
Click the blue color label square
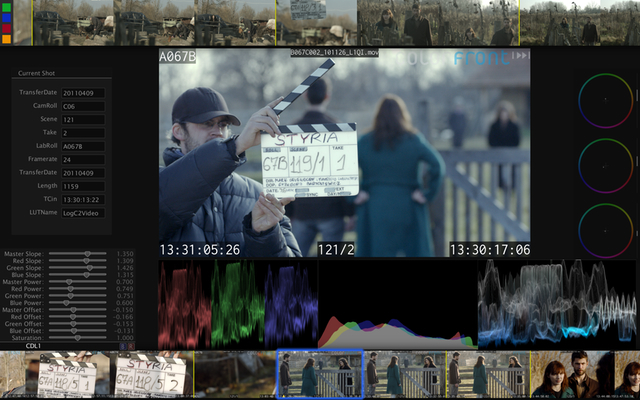tap(8, 17)
